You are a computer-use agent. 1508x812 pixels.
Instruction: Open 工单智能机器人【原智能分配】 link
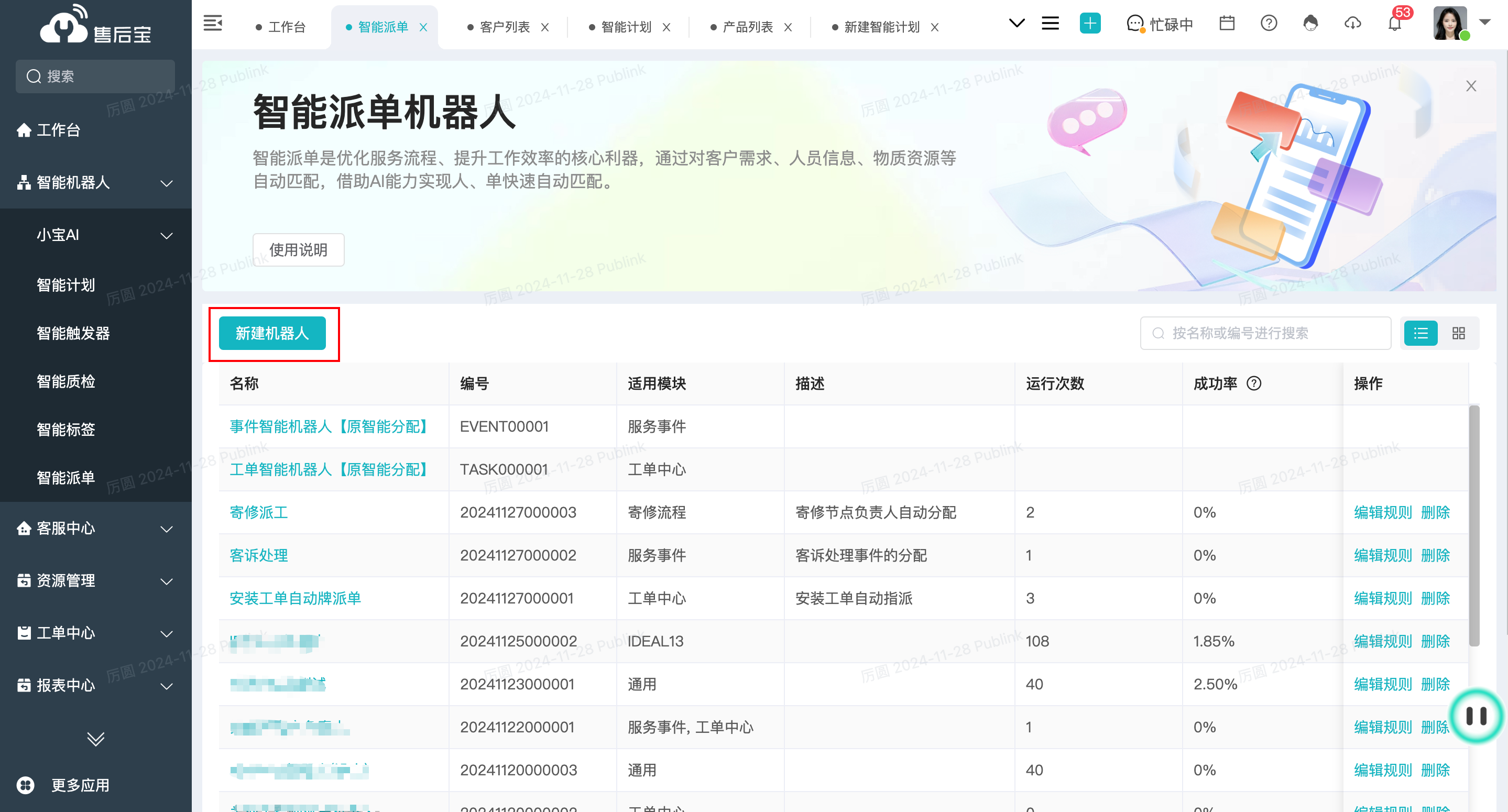pyautogui.click(x=330, y=469)
